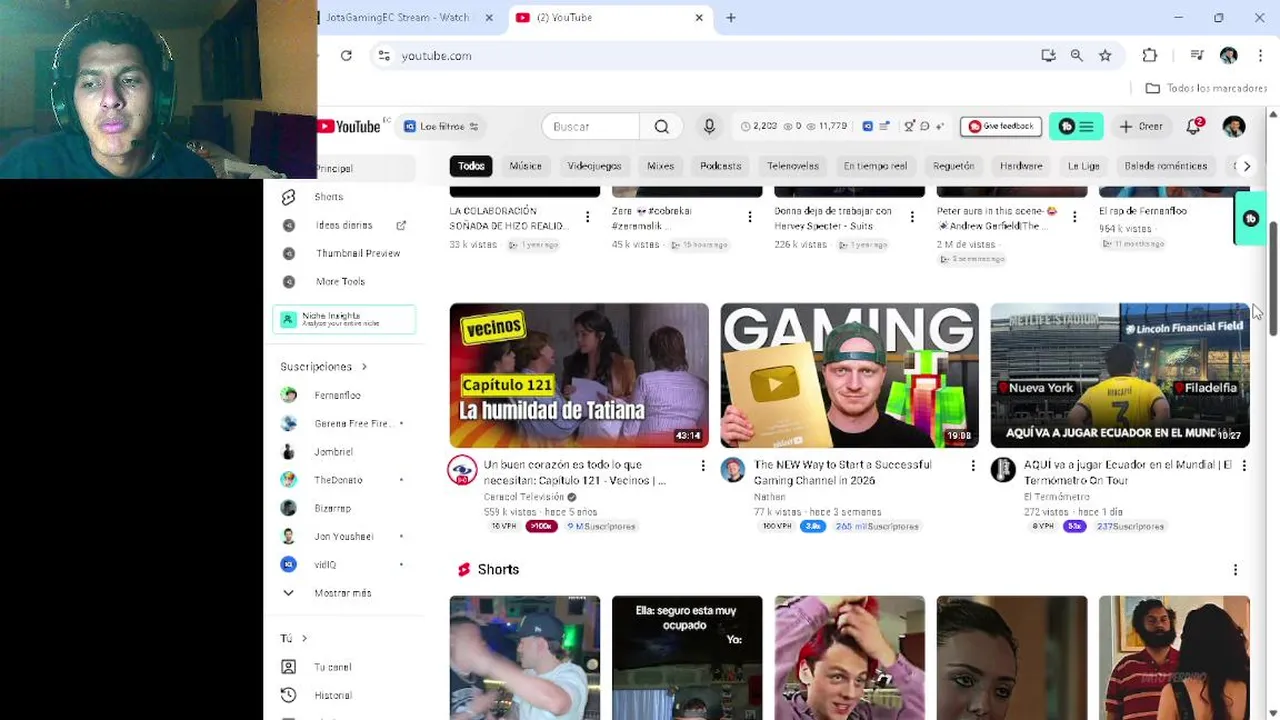Open the install app icon in address bar
The image size is (1280, 720).
pyautogui.click(x=1048, y=56)
